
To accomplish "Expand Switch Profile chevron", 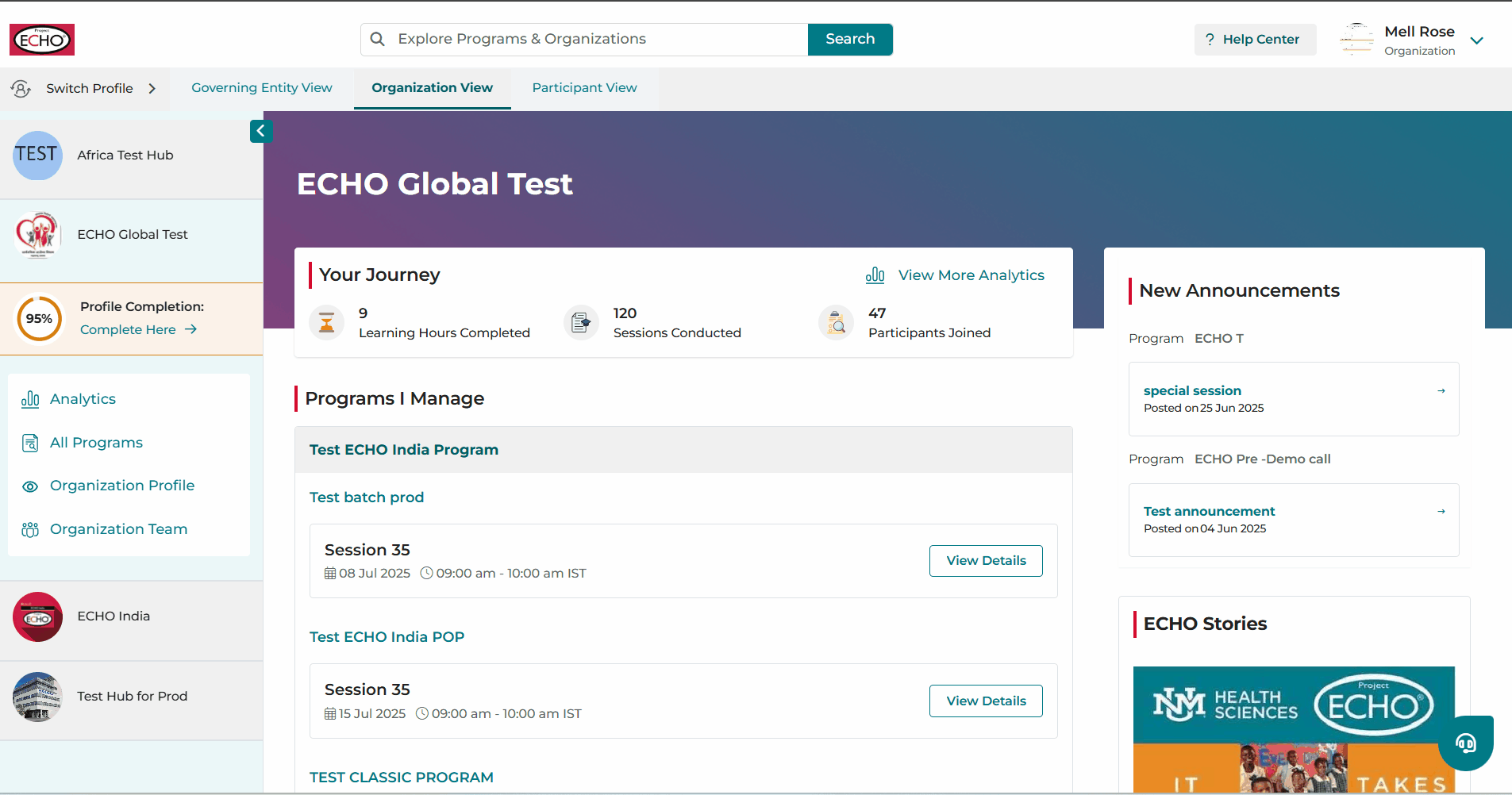I will 152,88.
